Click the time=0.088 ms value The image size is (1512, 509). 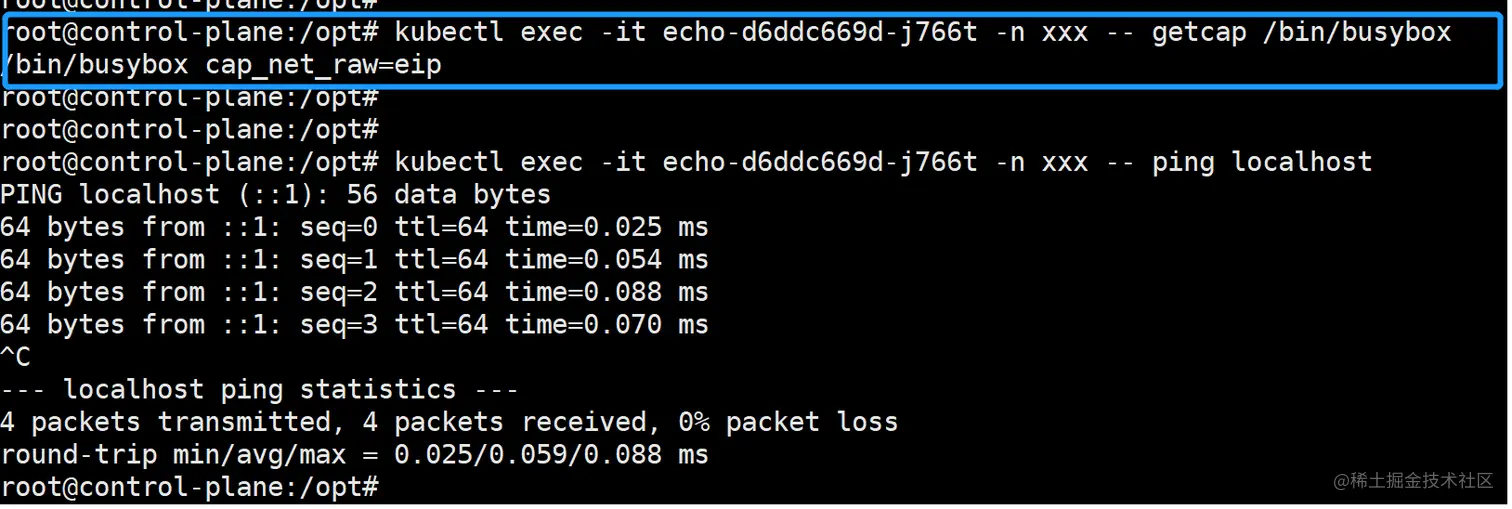(606, 292)
